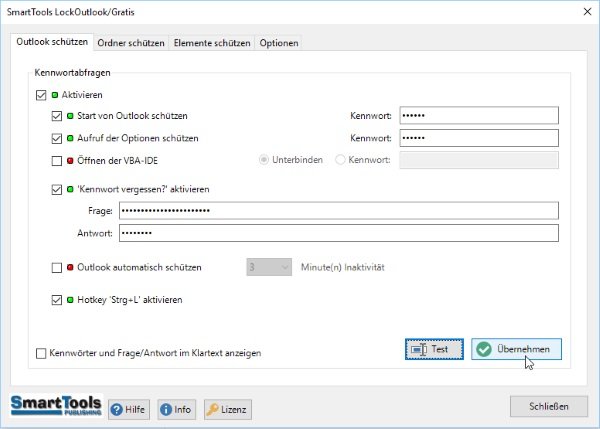Enable 'Outlook automatisch schützen' checkbox
The image size is (600, 429).
(x=57, y=267)
